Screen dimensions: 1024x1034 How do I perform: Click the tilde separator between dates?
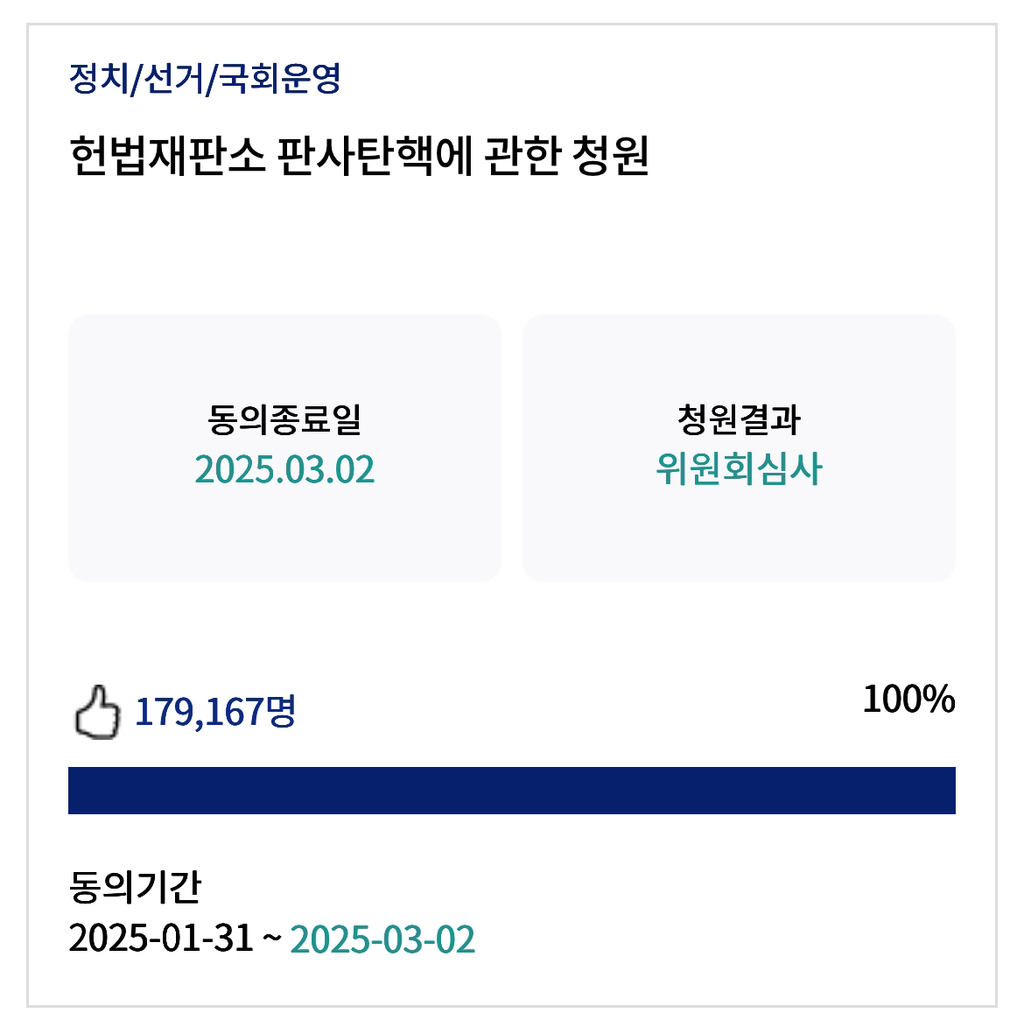coord(272,937)
